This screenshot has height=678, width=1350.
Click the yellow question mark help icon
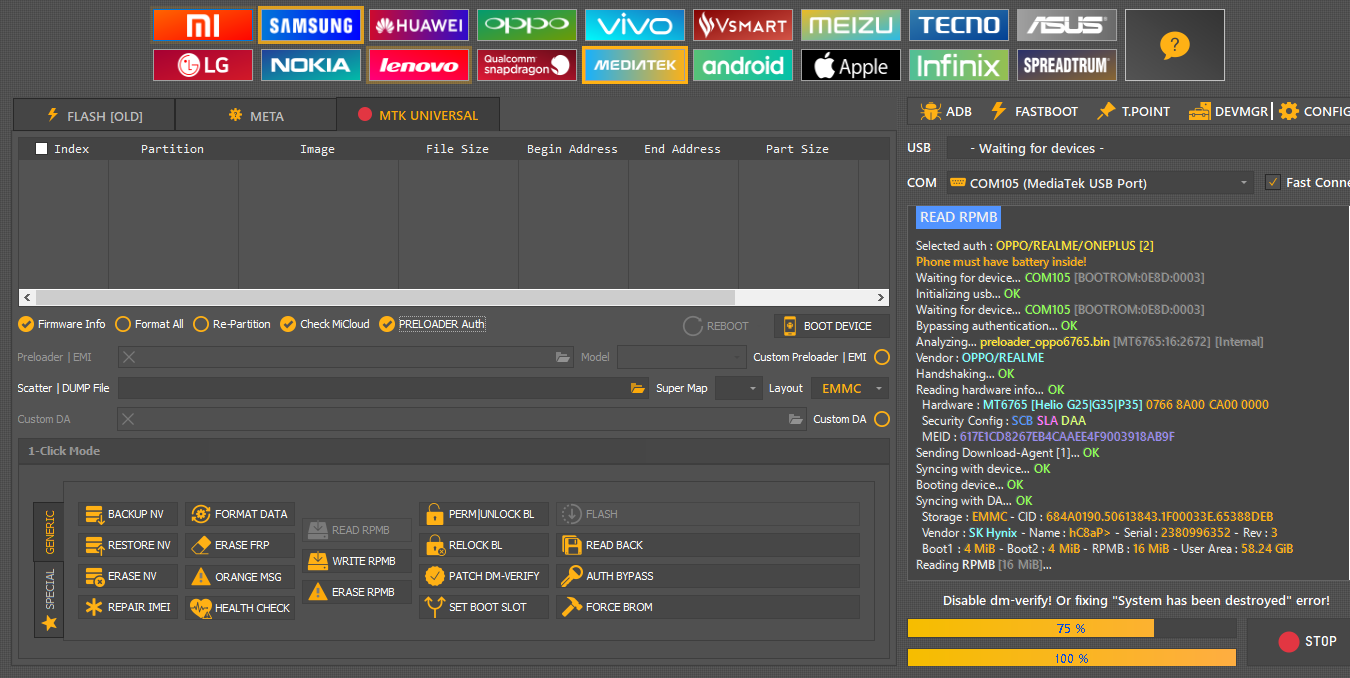point(1174,45)
